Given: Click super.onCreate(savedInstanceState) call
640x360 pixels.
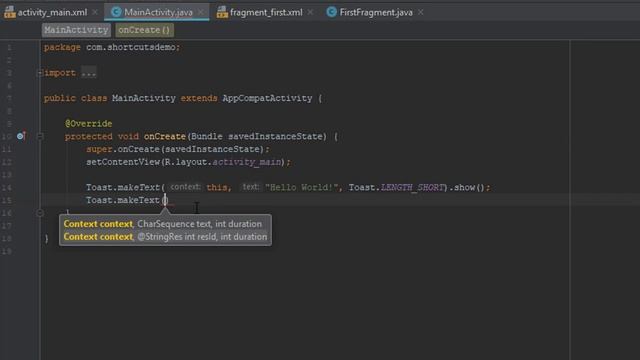Looking at the screenshot, I should (x=178, y=149).
